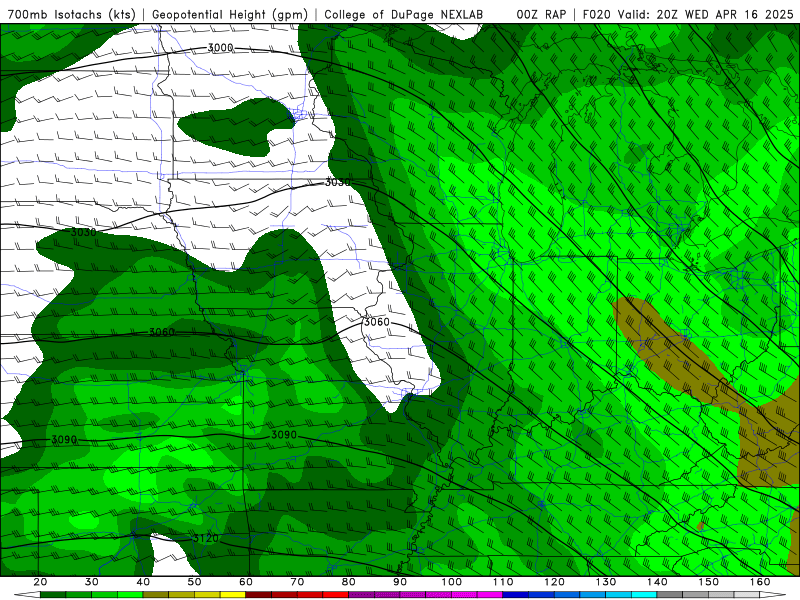
Task: Click the 3120 height contour label
Action: tap(206, 538)
